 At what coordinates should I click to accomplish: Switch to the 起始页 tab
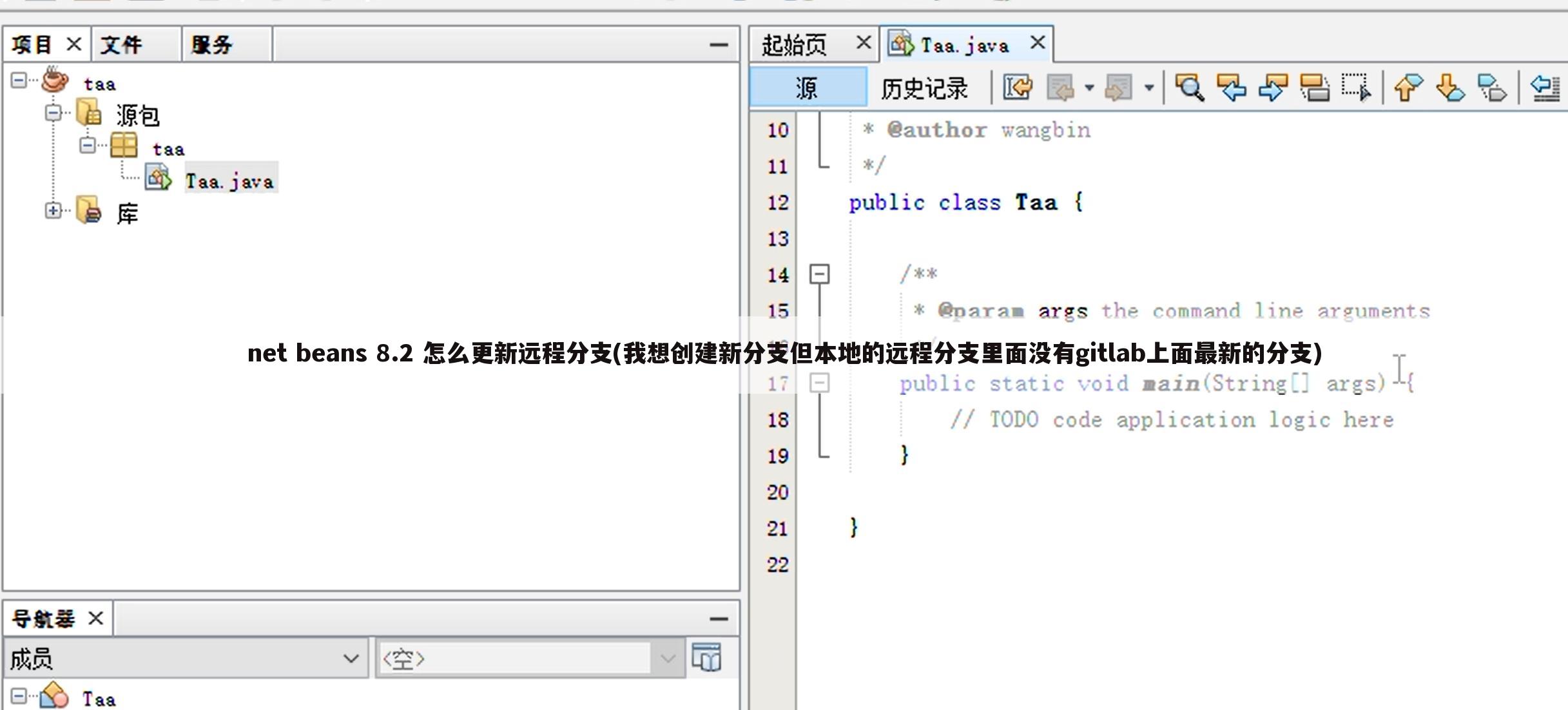[x=795, y=45]
